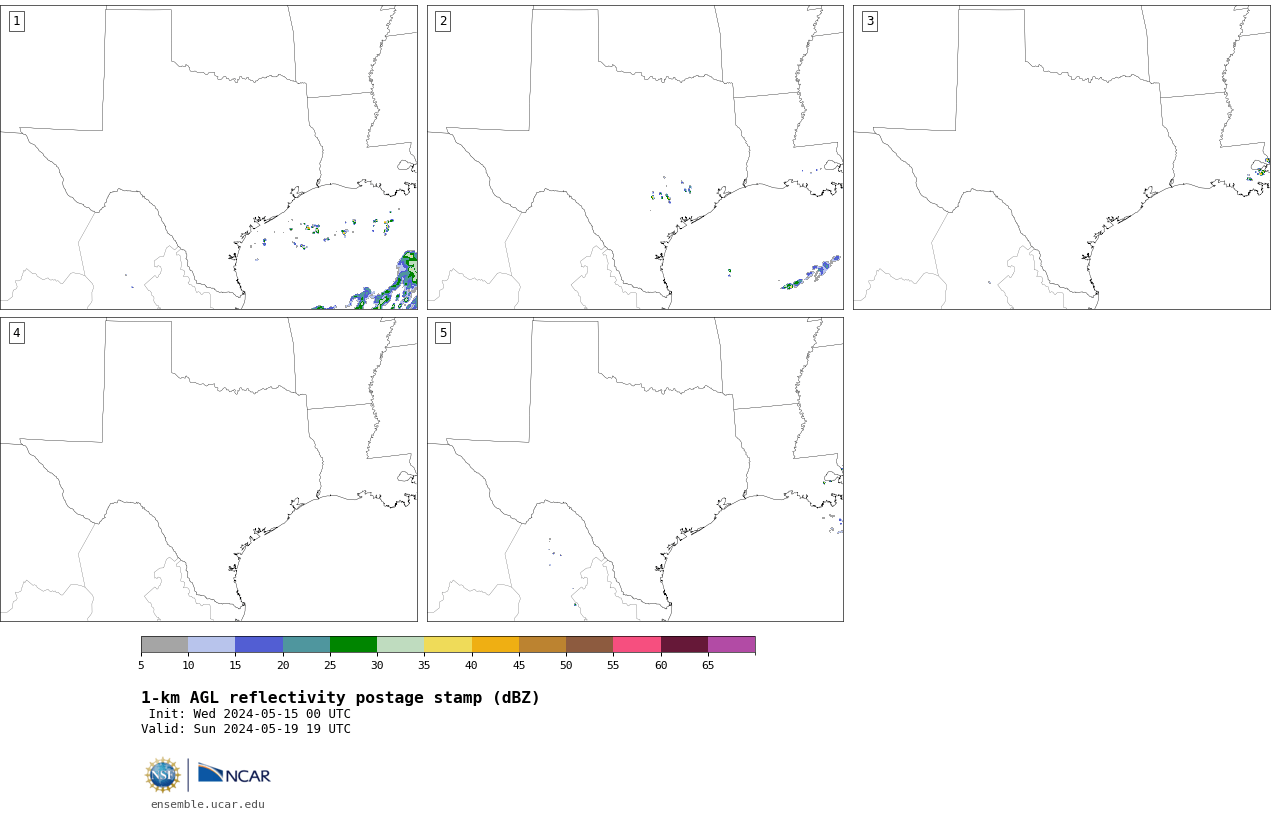Click the orange 40-45 dBZ swatch

click(x=495, y=644)
